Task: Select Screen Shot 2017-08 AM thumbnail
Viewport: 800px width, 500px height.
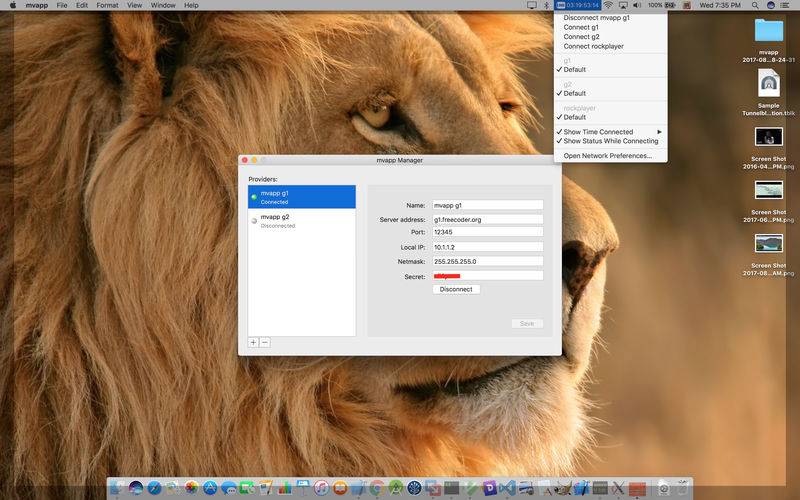Action: tap(768, 243)
